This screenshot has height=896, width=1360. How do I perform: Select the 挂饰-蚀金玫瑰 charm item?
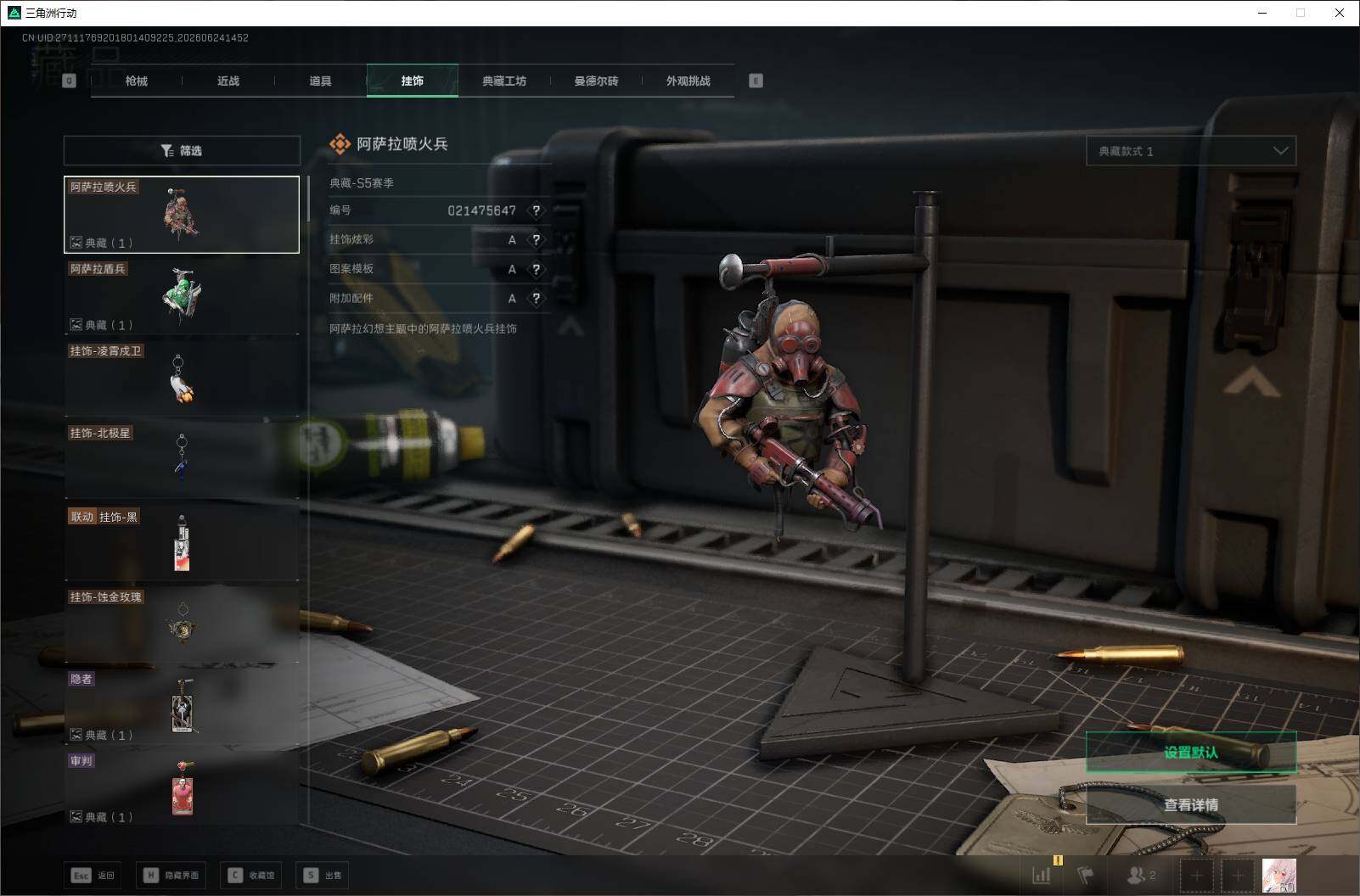coord(182,625)
